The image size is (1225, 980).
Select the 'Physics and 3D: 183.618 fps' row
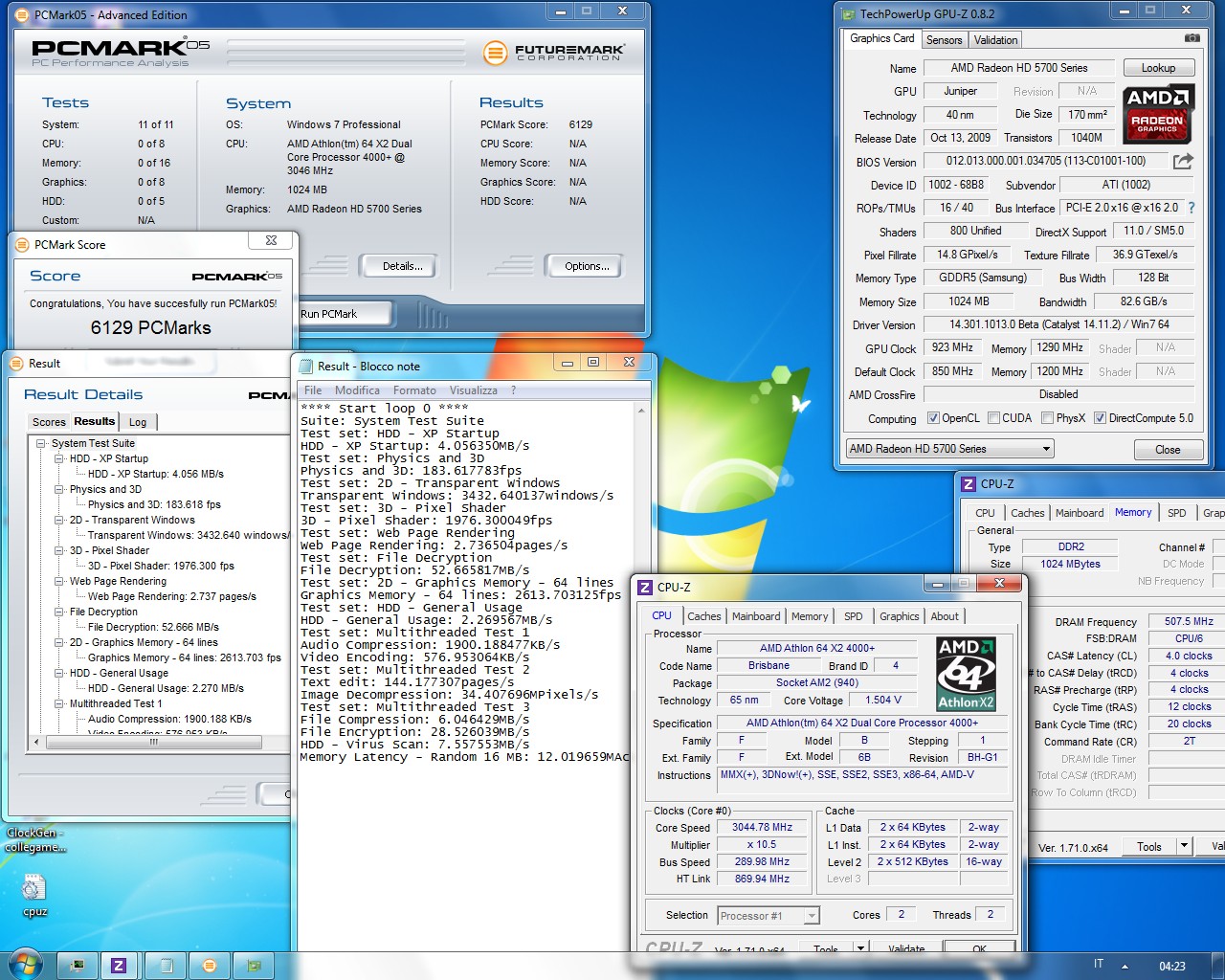(x=154, y=504)
